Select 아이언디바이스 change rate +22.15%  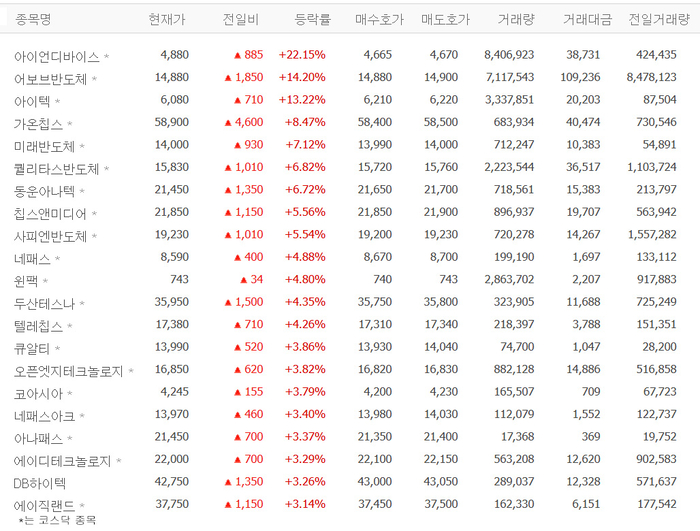click(x=302, y=55)
